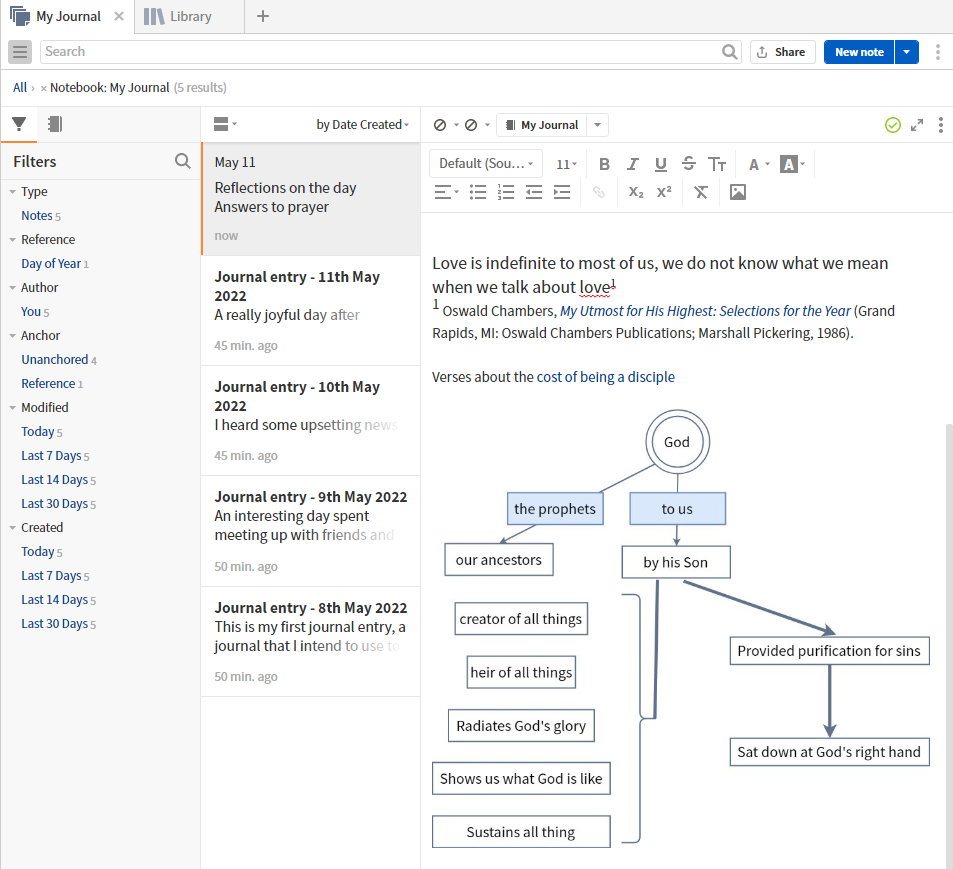Collapse the Author filter group

(x=12, y=288)
